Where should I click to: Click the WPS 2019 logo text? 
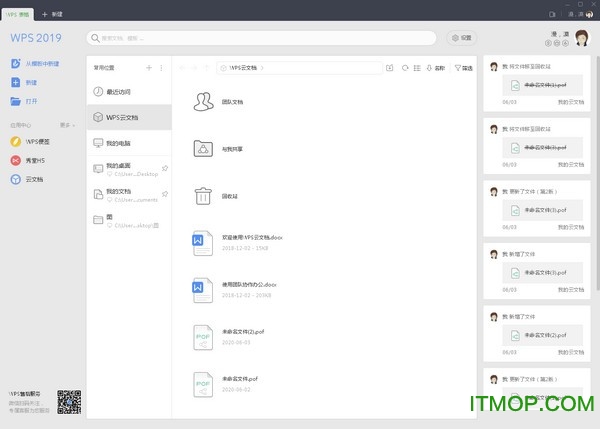coord(36,38)
